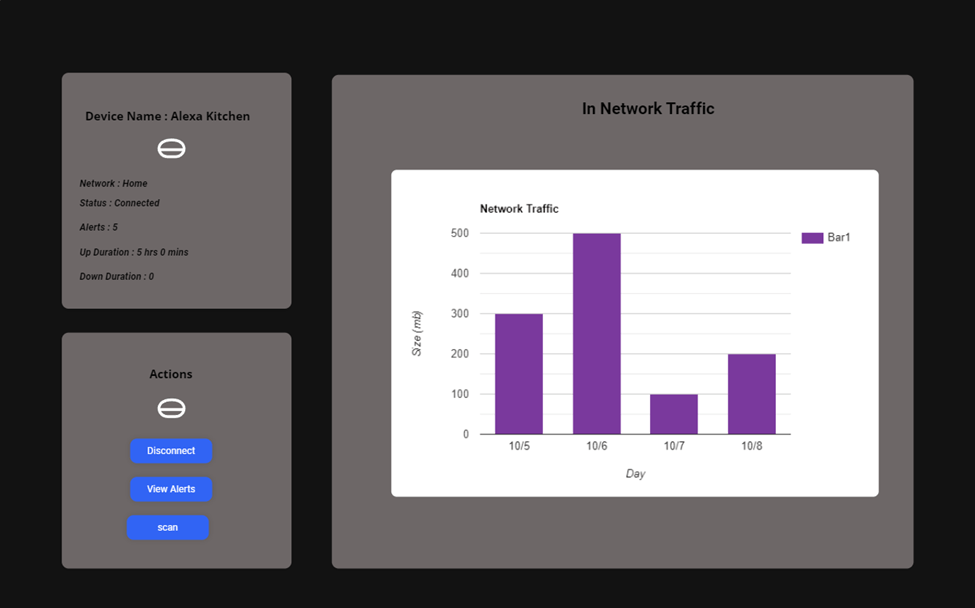Screen dimensions: 975x608
Task: Click the Network: Home text
Action: (x=114, y=184)
